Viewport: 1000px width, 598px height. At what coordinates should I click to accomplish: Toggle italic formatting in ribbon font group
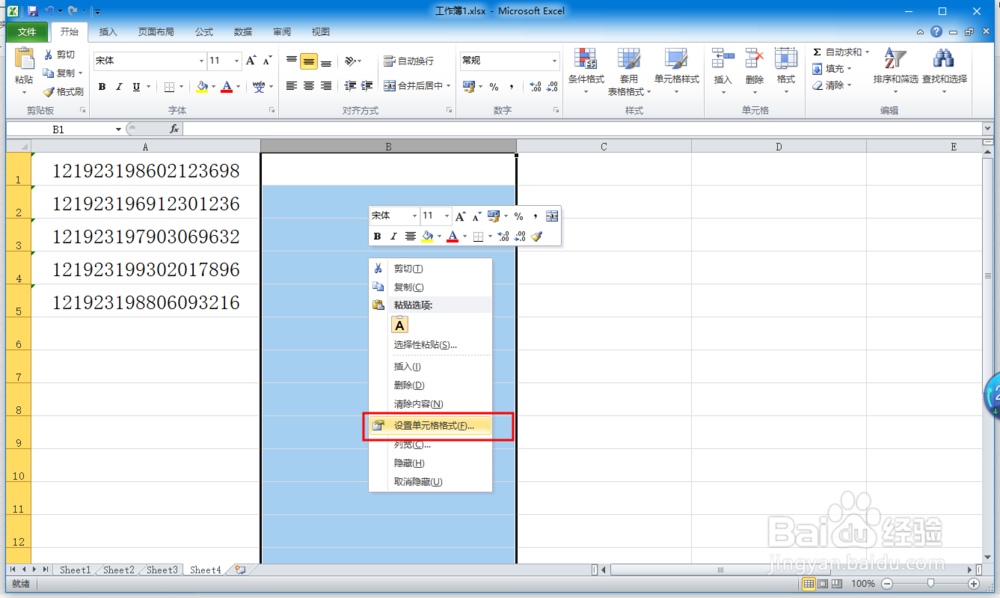pyautogui.click(x=119, y=87)
